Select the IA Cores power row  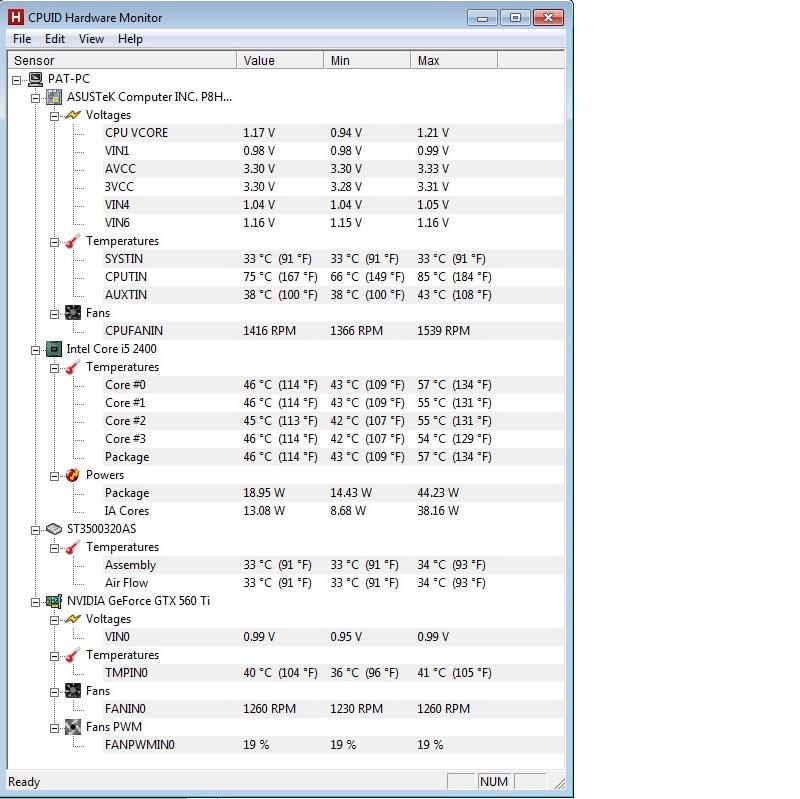(x=334, y=511)
